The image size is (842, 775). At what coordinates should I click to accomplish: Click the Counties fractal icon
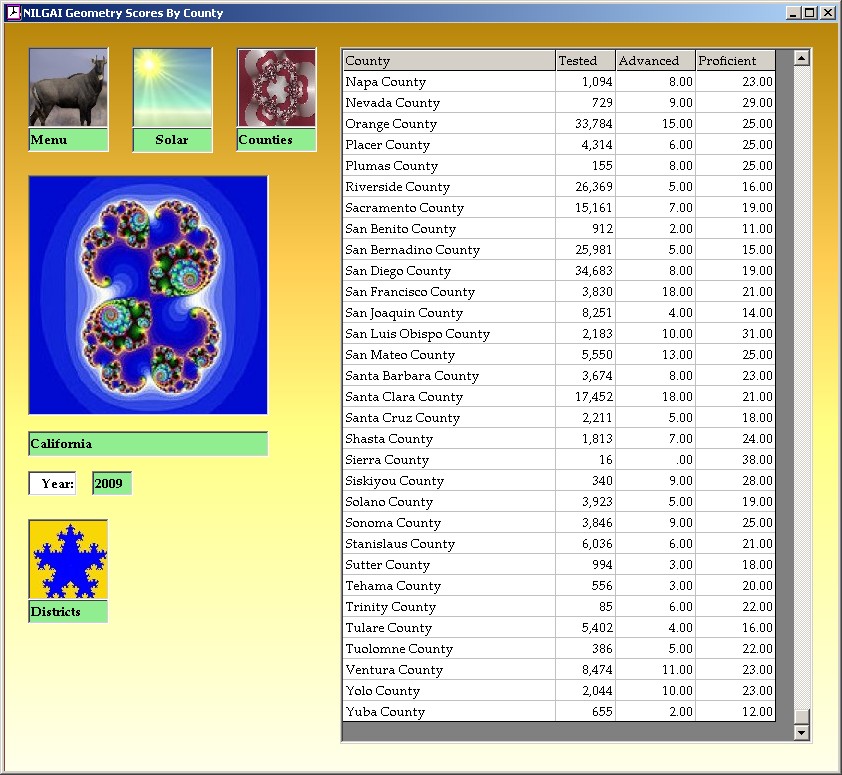tap(276, 88)
